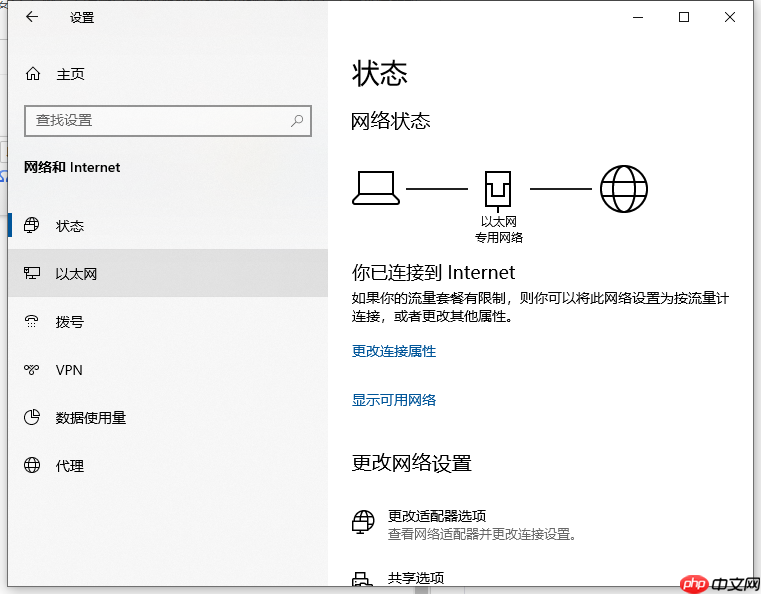The width and height of the screenshot is (761, 594).
Task: Focus the 查找设置 search field
Action: (168, 121)
